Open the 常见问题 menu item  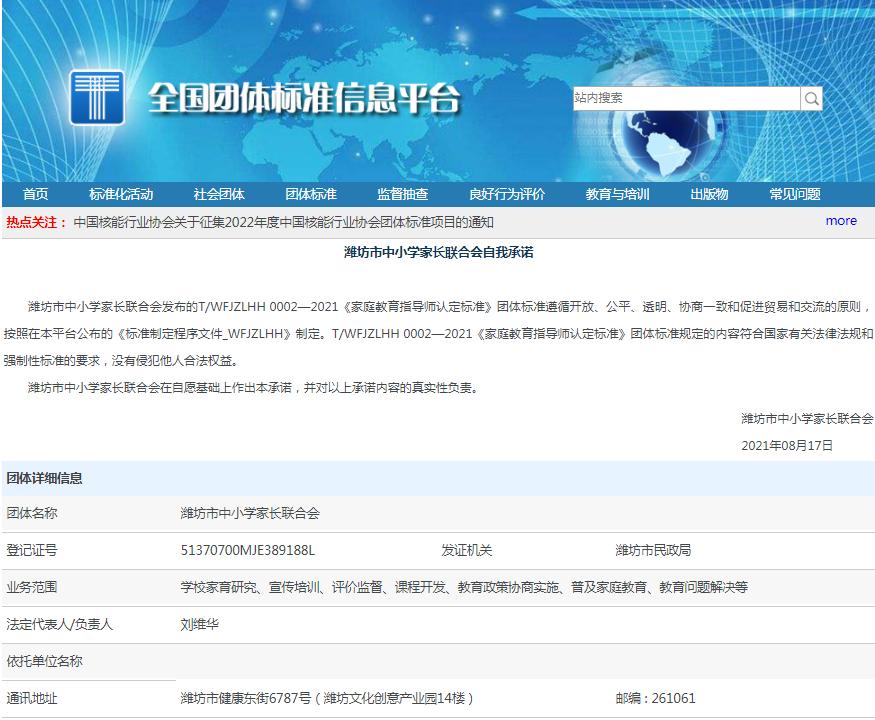(795, 194)
